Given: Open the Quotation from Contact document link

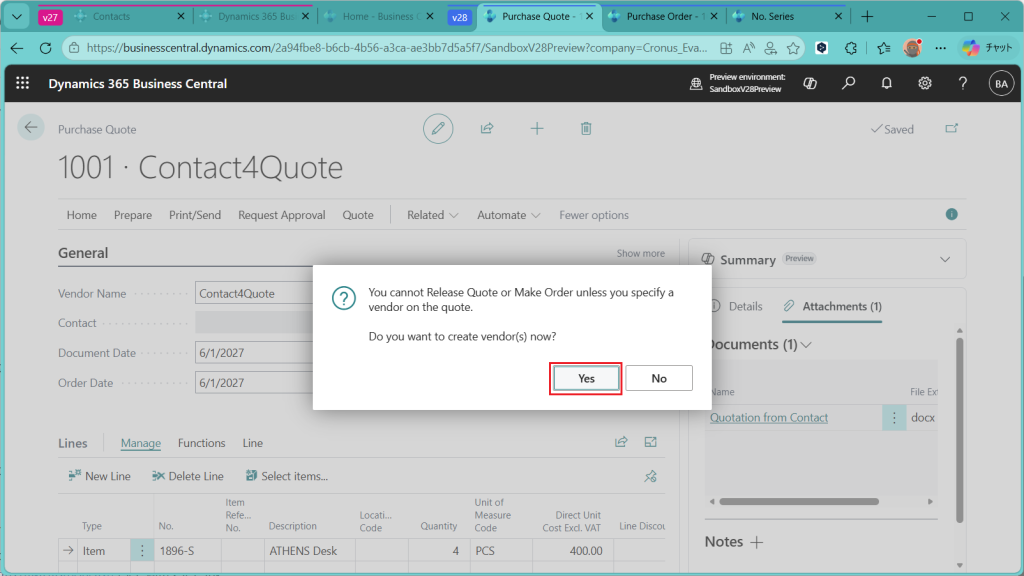Looking at the screenshot, I should click(768, 418).
